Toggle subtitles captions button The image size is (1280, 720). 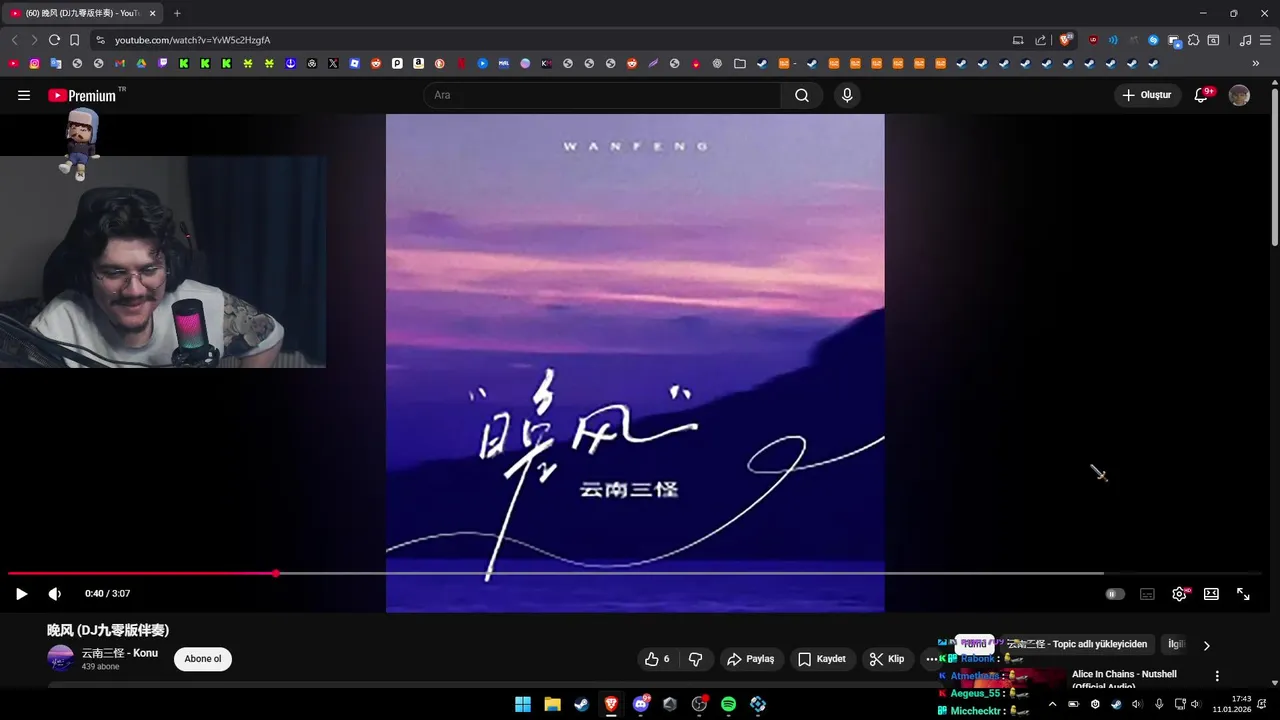(1147, 594)
